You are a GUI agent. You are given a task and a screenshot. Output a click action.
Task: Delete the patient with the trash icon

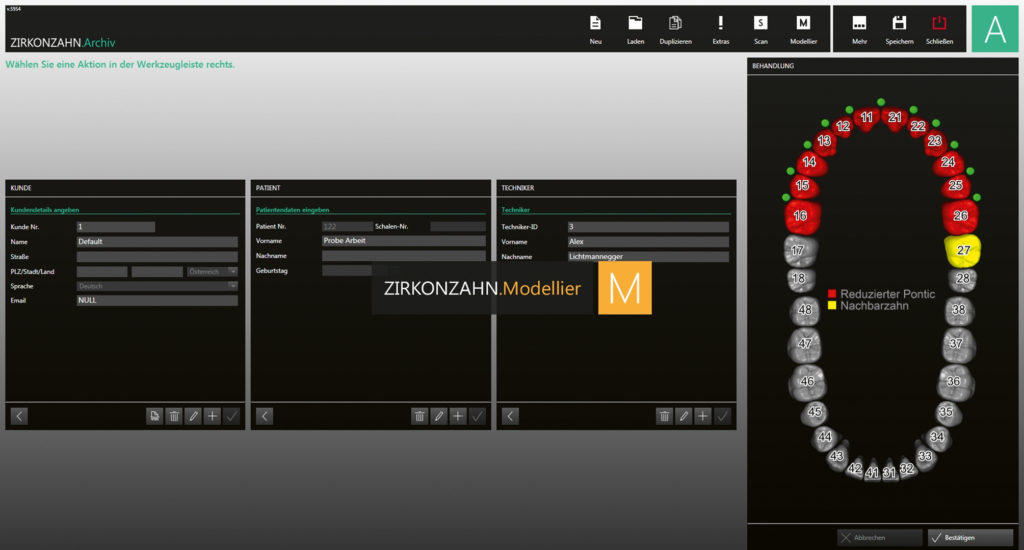coord(419,416)
